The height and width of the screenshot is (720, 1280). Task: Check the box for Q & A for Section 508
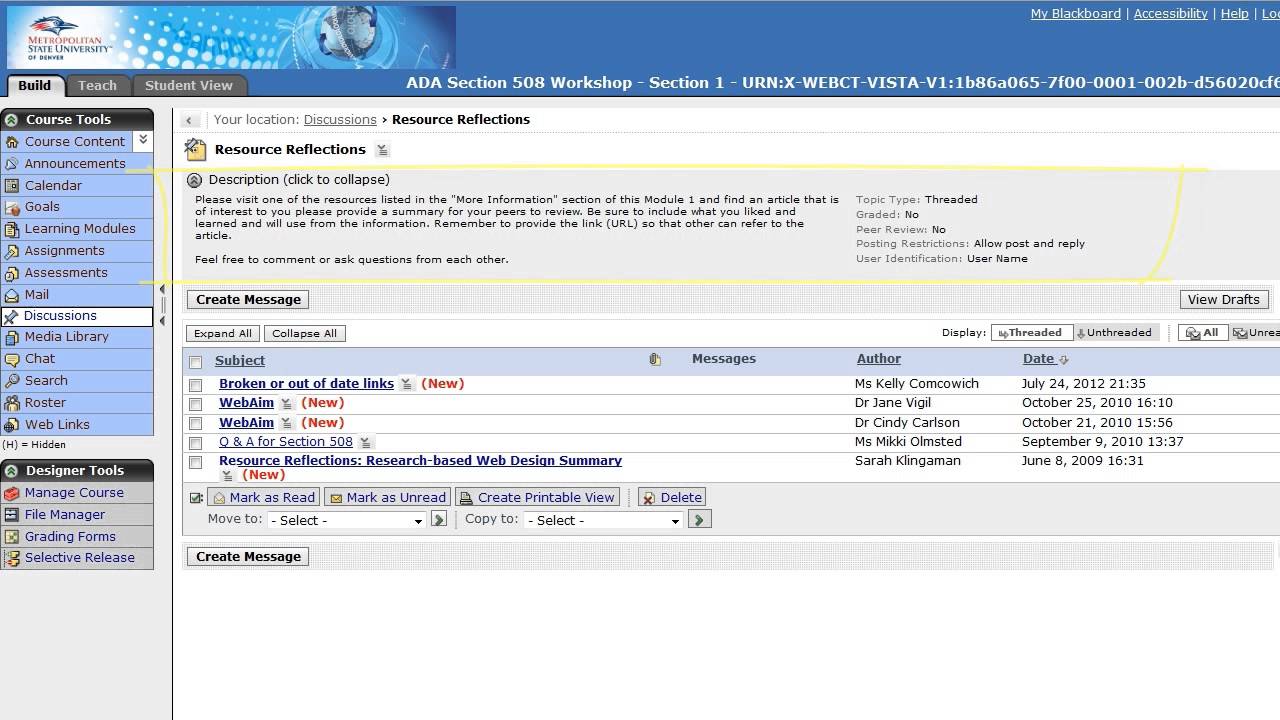(196, 443)
